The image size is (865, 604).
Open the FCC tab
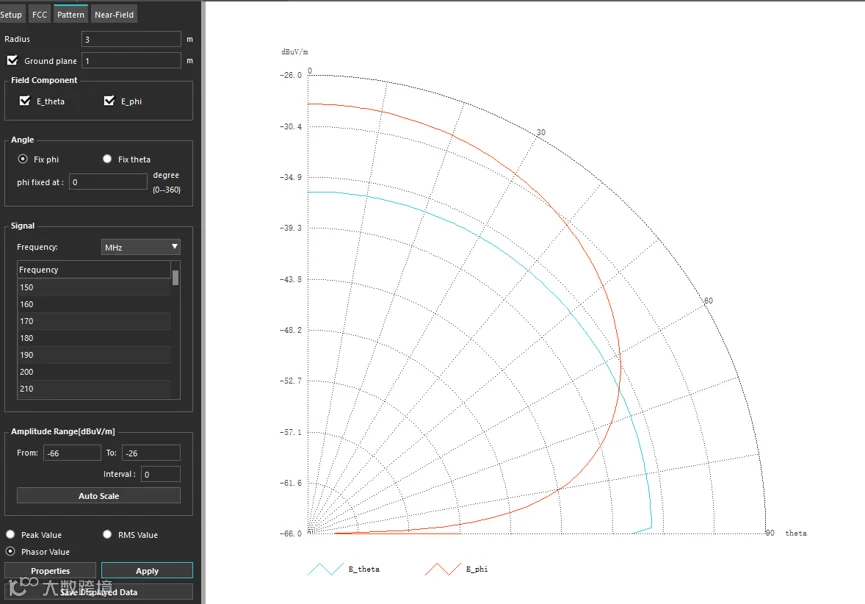[39, 15]
